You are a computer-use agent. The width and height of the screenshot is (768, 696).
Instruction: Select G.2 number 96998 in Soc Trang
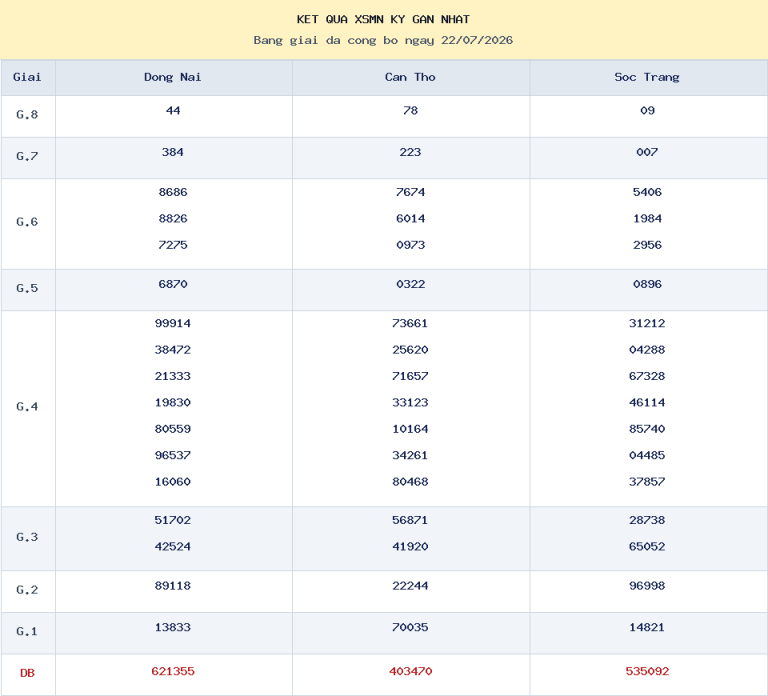(x=648, y=586)
